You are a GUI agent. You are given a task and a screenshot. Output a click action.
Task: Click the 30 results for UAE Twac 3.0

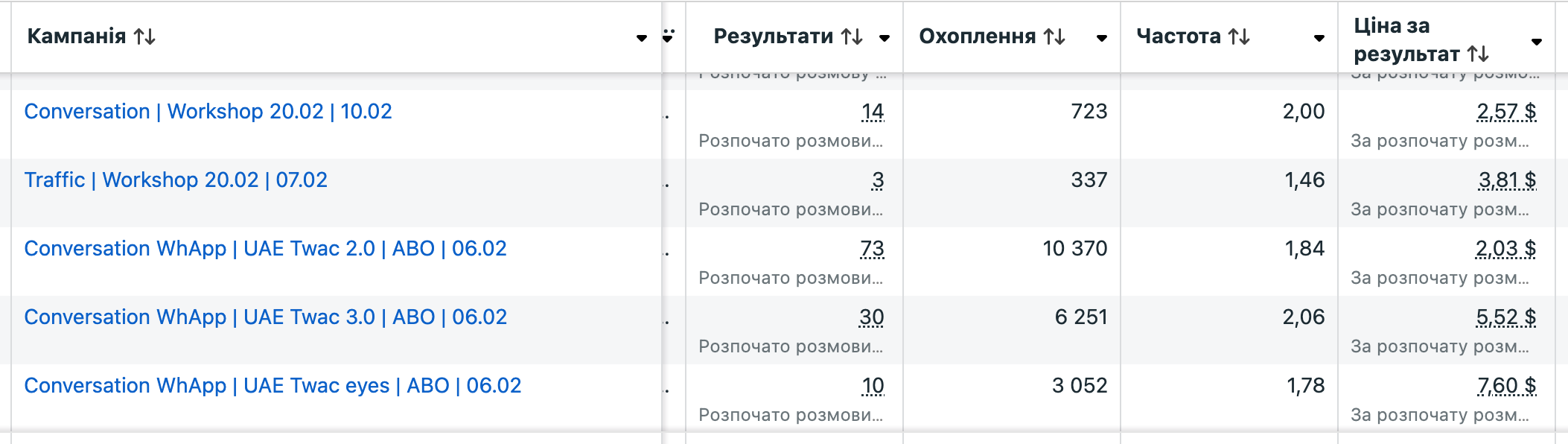coord(872,317)
